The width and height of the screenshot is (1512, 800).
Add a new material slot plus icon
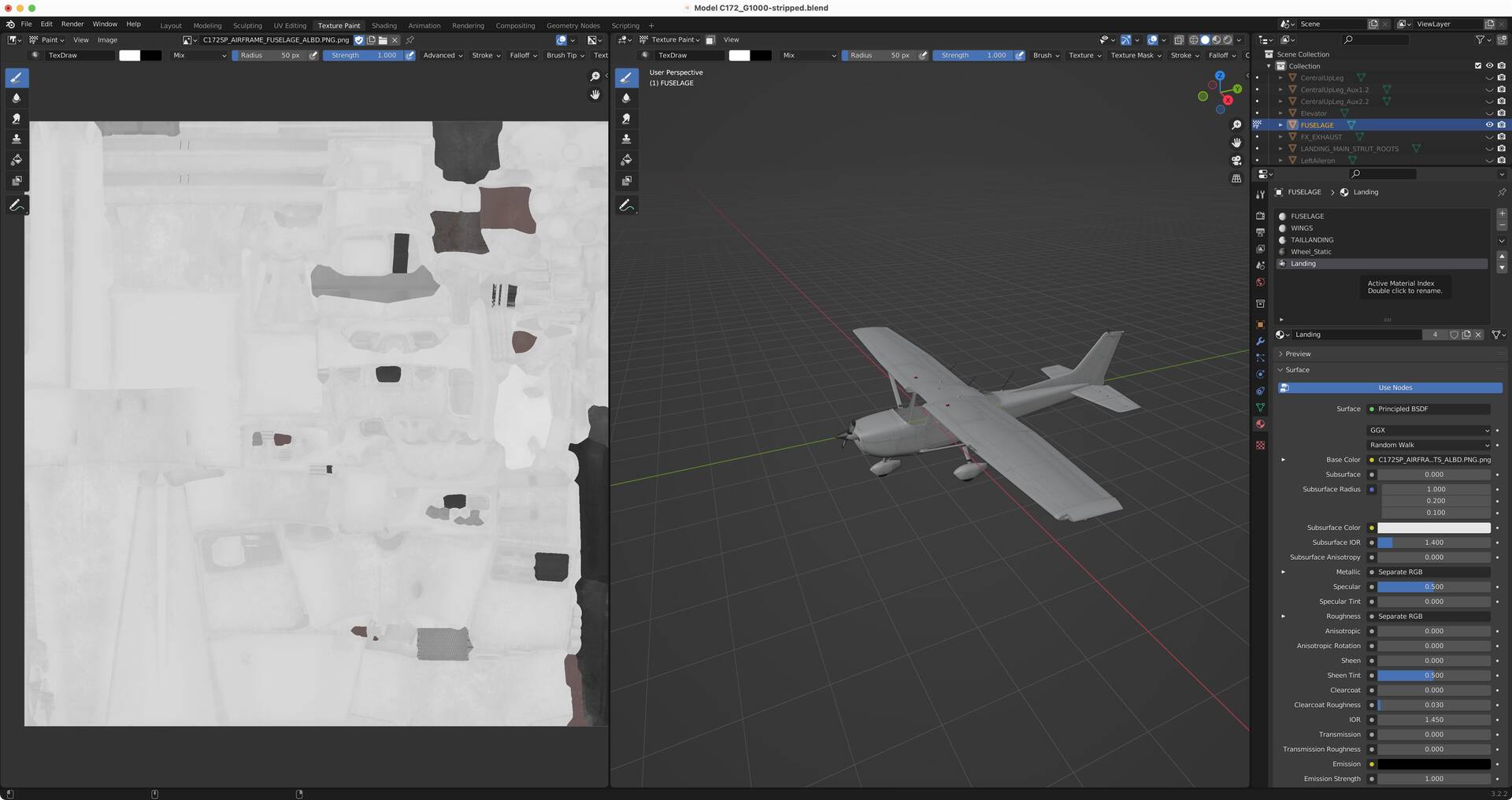click(1502, 213)
